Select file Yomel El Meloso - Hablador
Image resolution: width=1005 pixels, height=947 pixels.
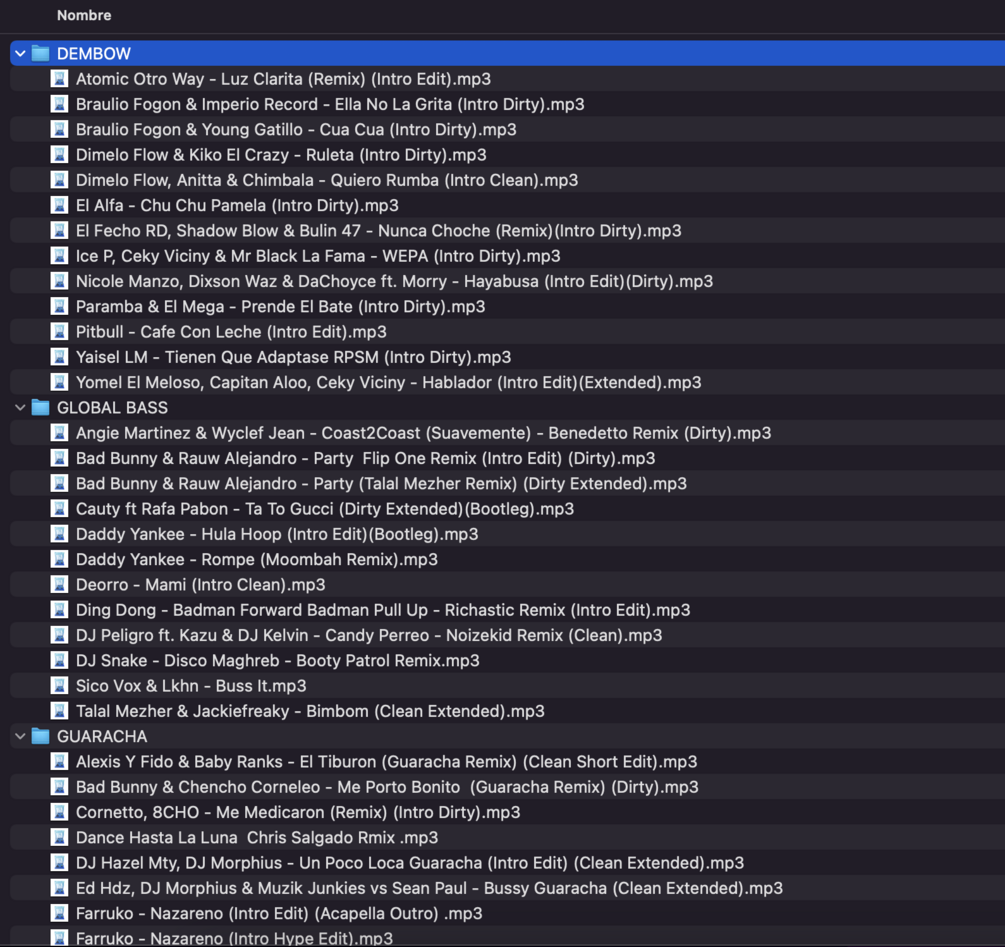pos(388,383)
